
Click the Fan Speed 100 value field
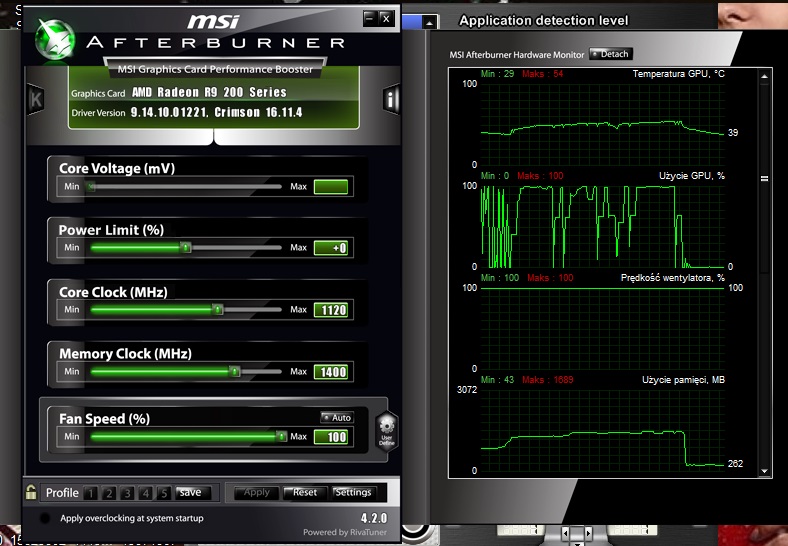pyautogui.click(x=331, y=437)
